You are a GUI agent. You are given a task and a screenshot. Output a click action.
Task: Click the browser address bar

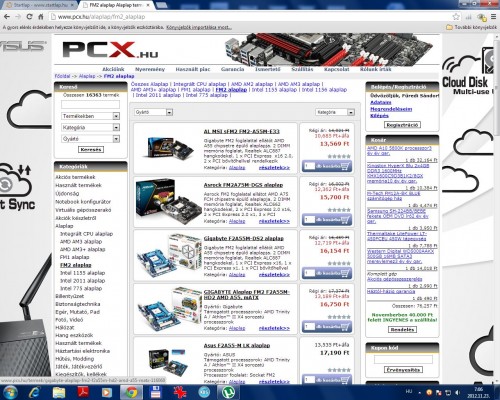[x=250, y=16]
